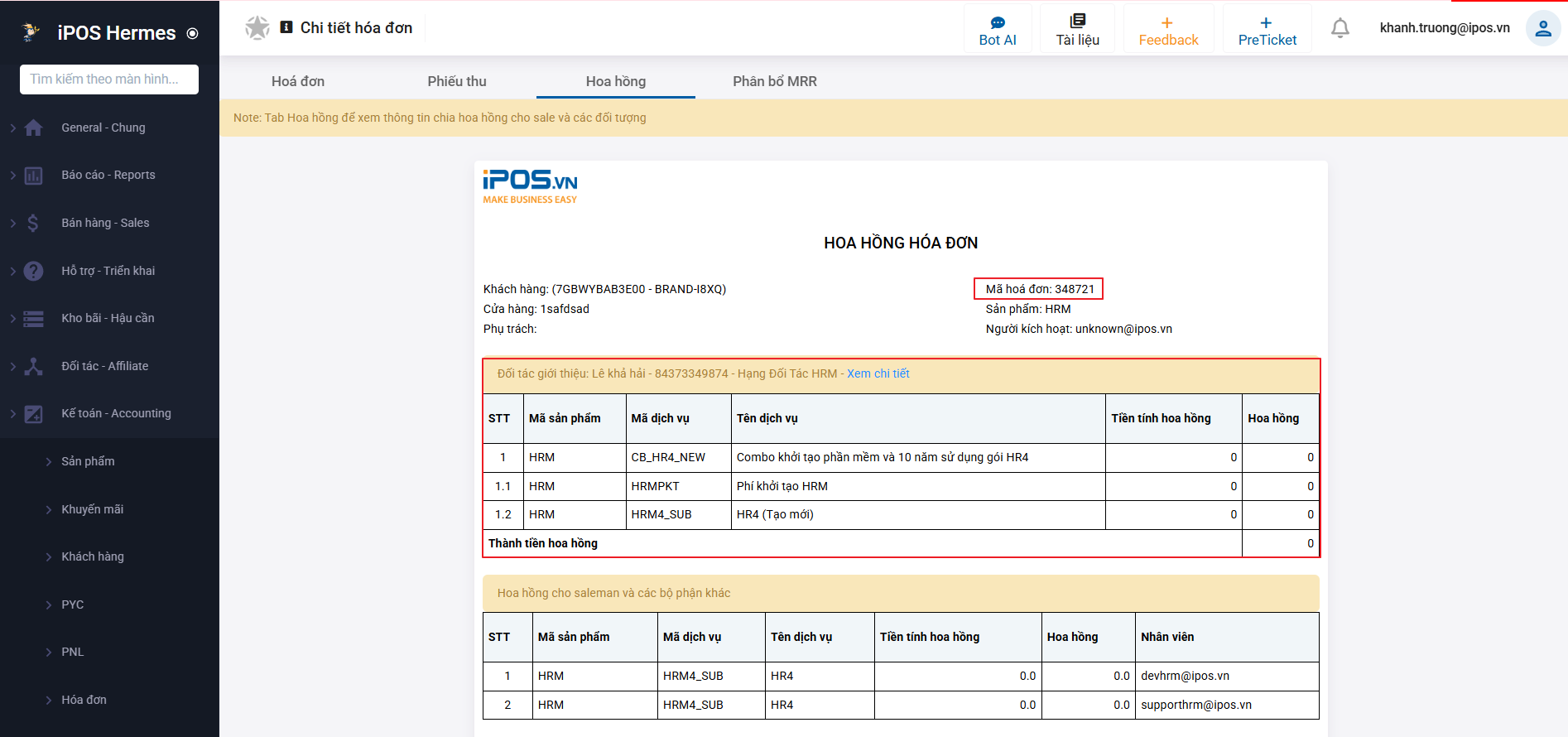1568x737 pixels.
Task: Switch to the Phiếu thu tab
Action: point(457,81)
